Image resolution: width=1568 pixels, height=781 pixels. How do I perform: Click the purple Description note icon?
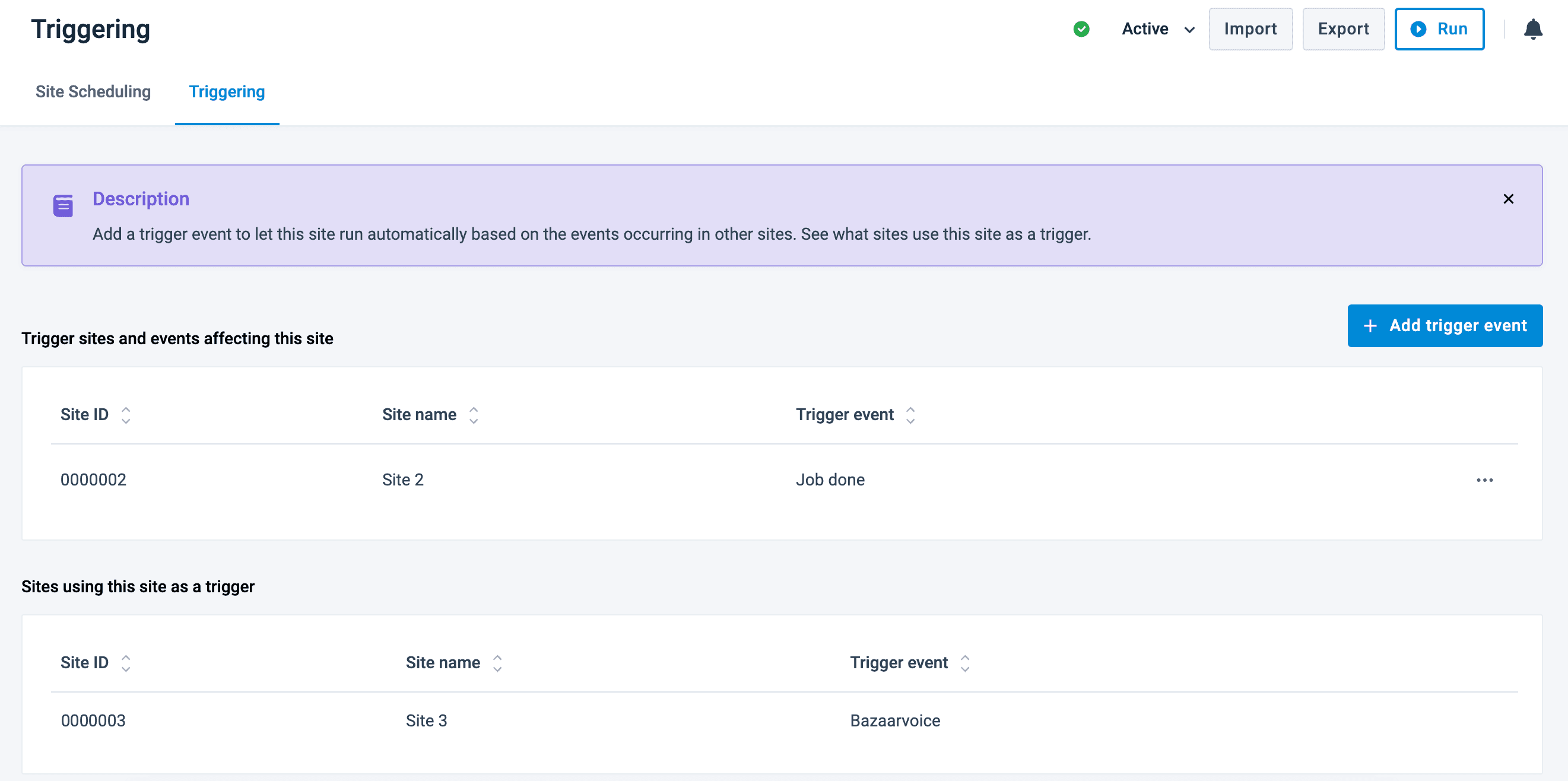63,206
